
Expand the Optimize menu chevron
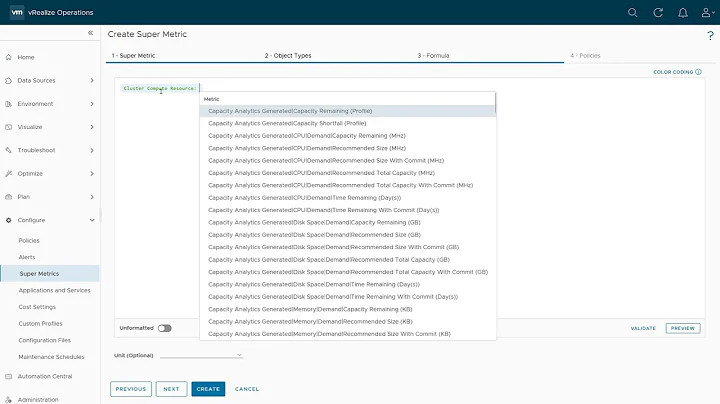coord(92,174)
